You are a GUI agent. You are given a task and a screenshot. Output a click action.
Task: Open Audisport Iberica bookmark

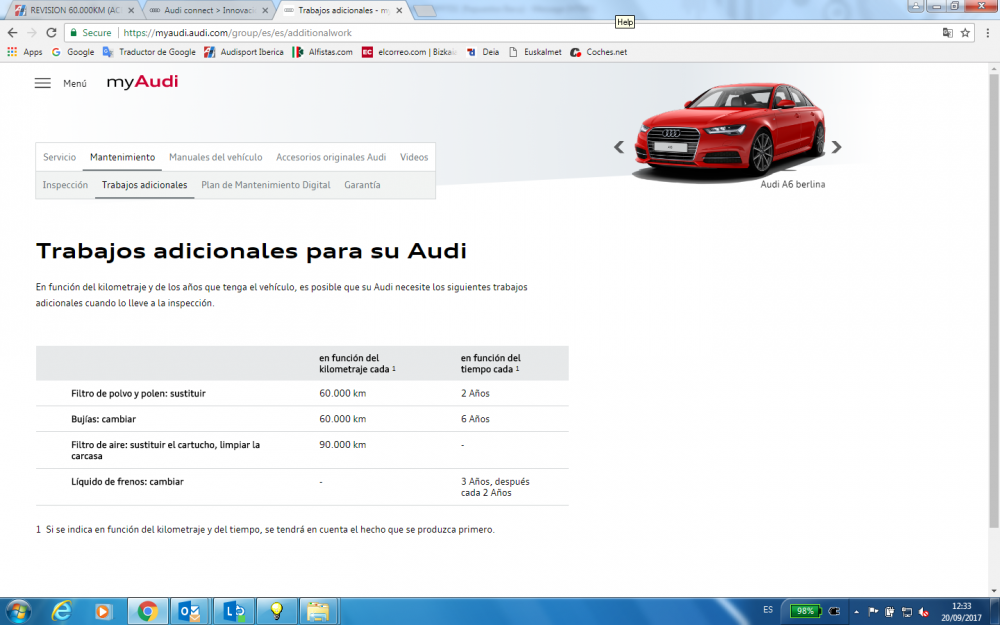[x=244, y=52]
